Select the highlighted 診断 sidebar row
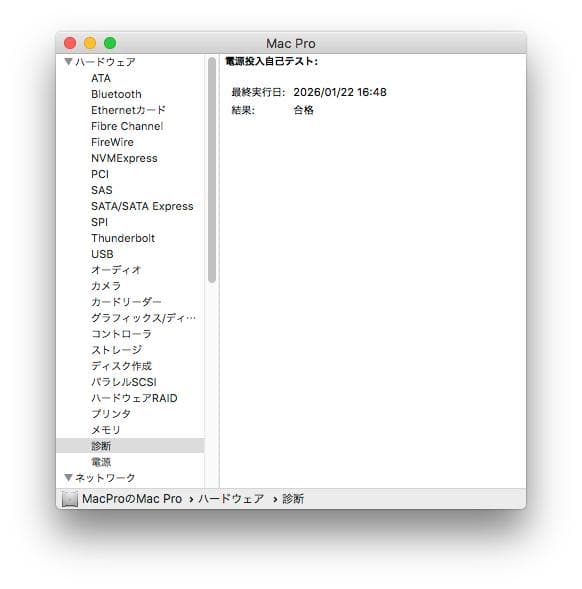 [130, 446]
